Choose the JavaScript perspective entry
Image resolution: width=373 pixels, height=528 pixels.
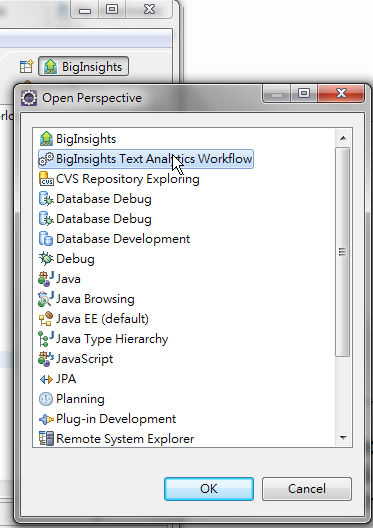coord(76,359)
